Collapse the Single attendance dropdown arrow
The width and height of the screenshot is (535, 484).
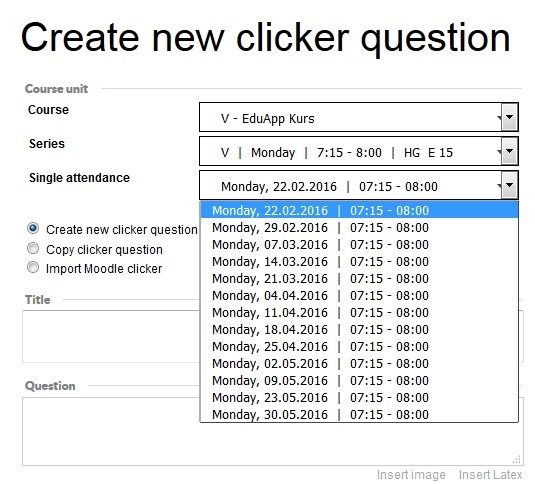click(509, 185)
